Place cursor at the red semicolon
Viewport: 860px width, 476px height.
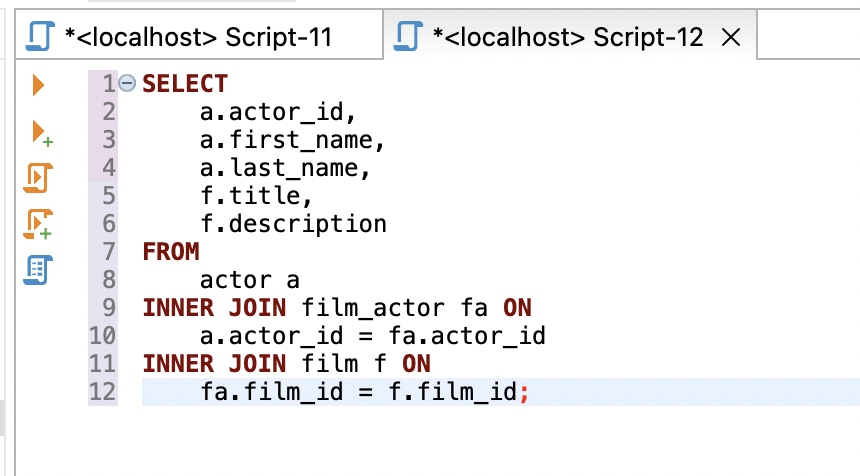pos(523,391)
